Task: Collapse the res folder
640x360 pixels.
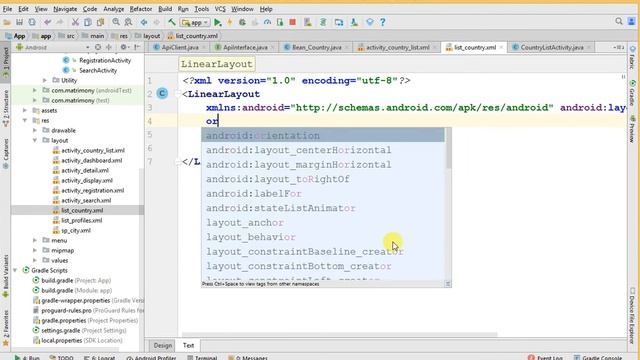Action: 25,120
